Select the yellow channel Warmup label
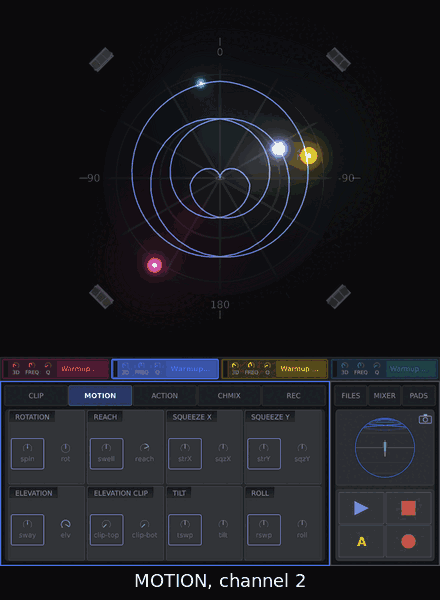 click(299, 369)
